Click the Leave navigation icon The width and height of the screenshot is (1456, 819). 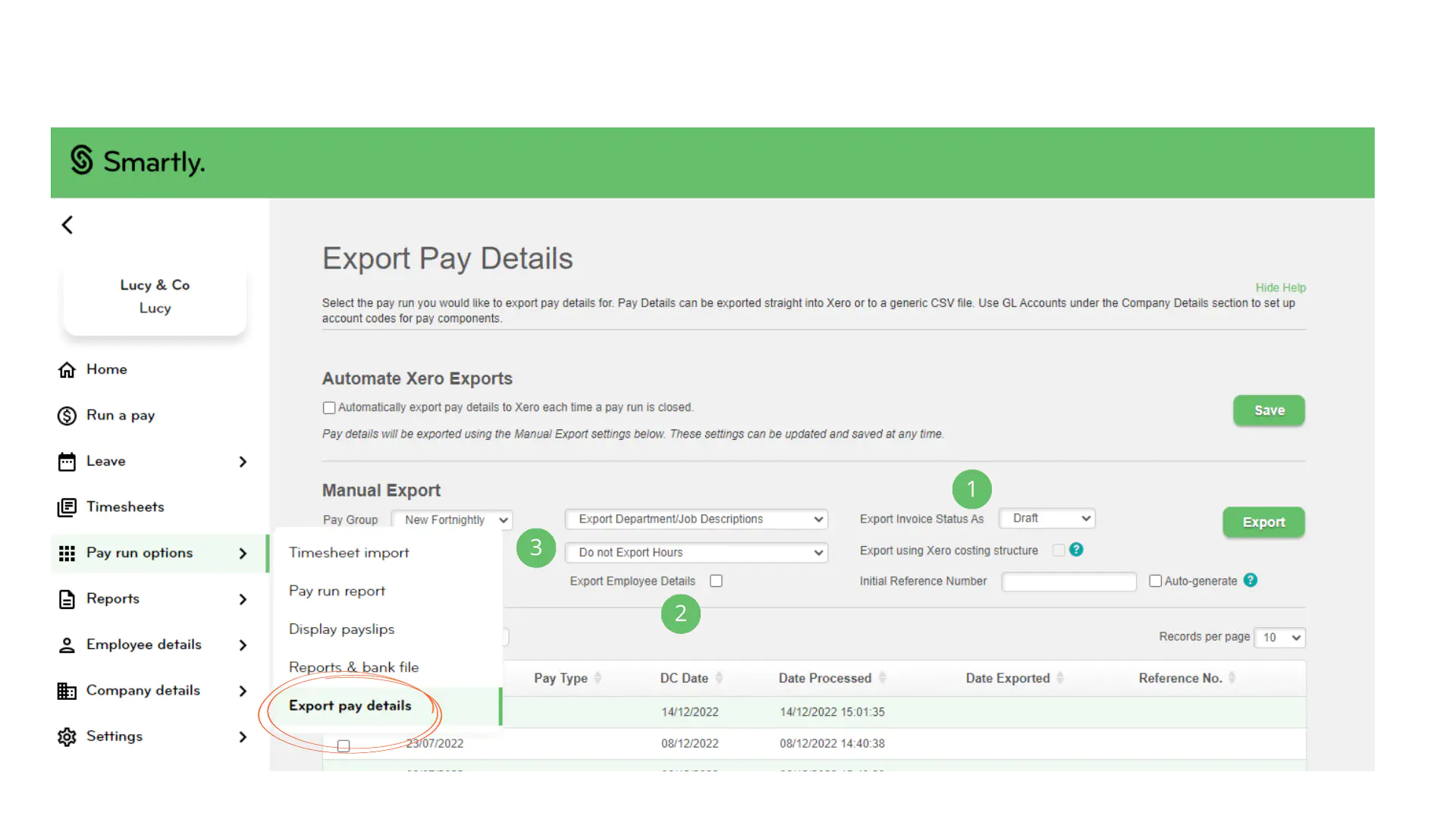(x=67, y=461)
